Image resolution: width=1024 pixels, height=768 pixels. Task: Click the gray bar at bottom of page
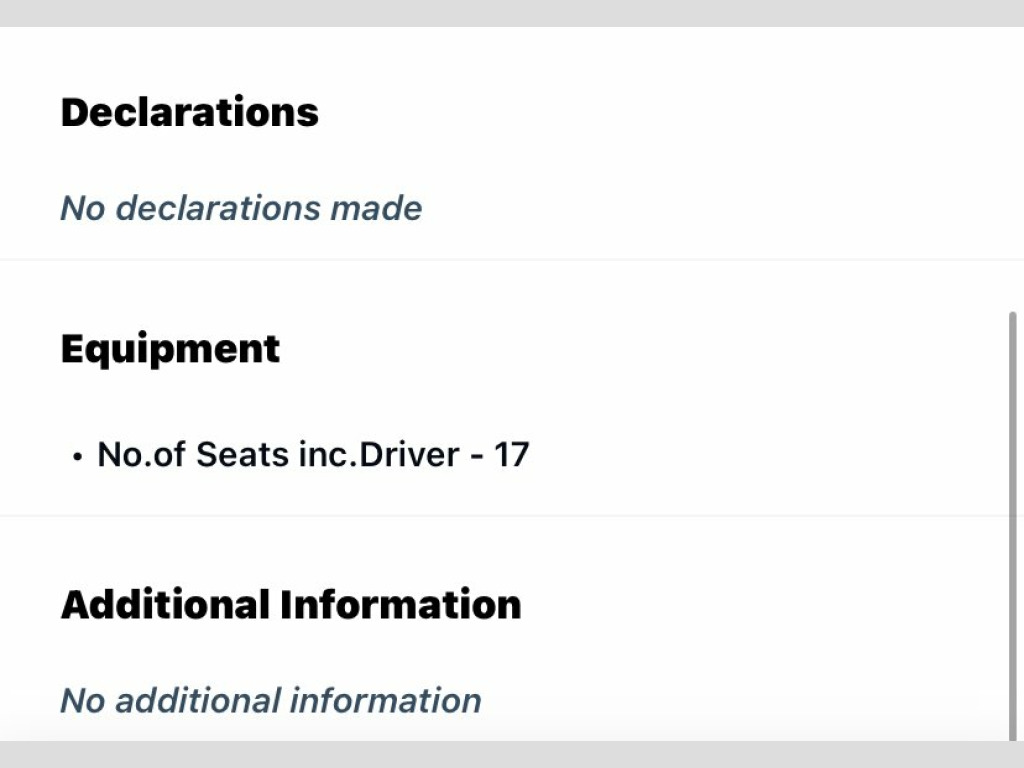pos(512,755)
